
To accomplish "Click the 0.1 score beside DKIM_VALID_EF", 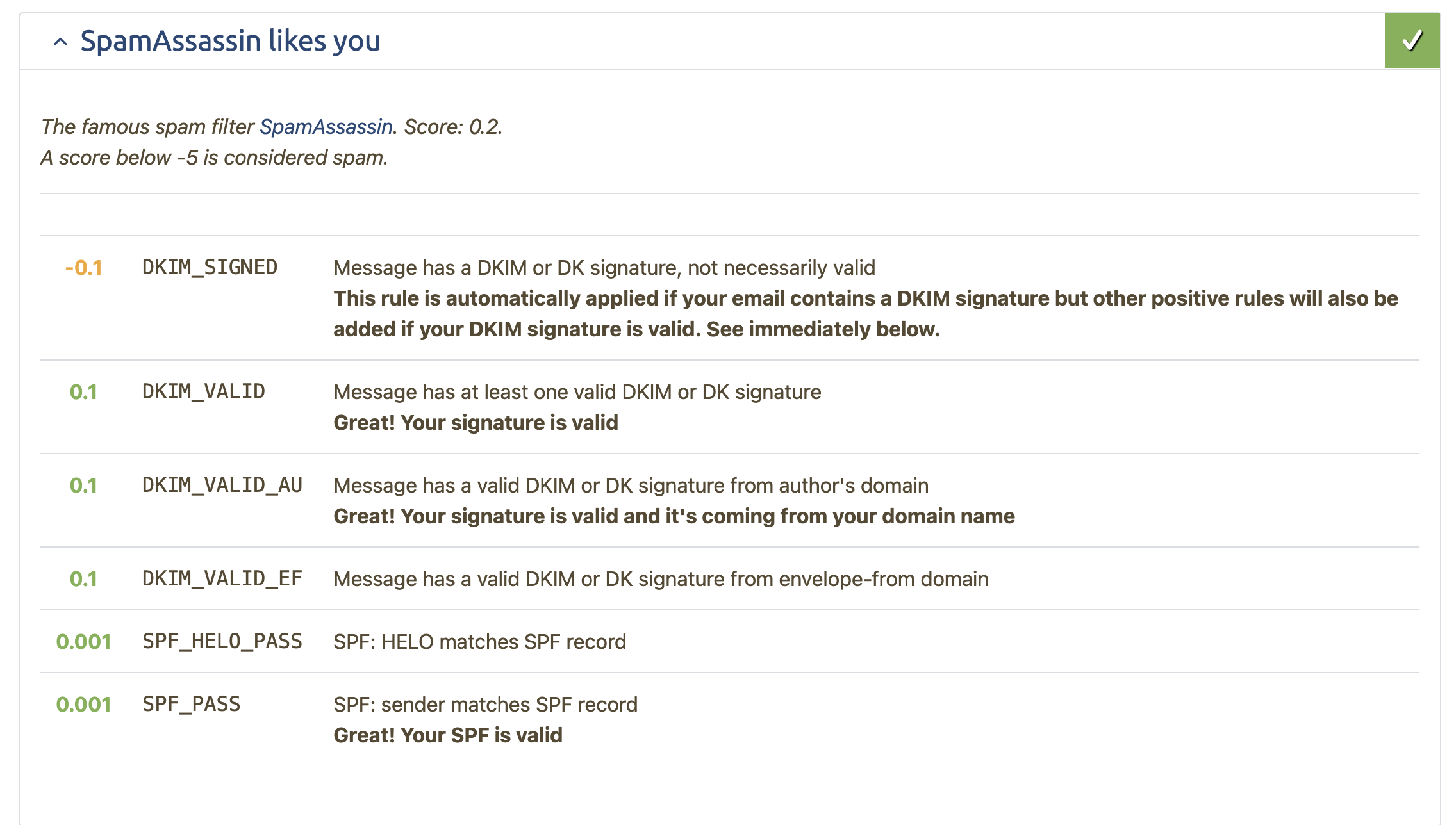I will [83, 579].
